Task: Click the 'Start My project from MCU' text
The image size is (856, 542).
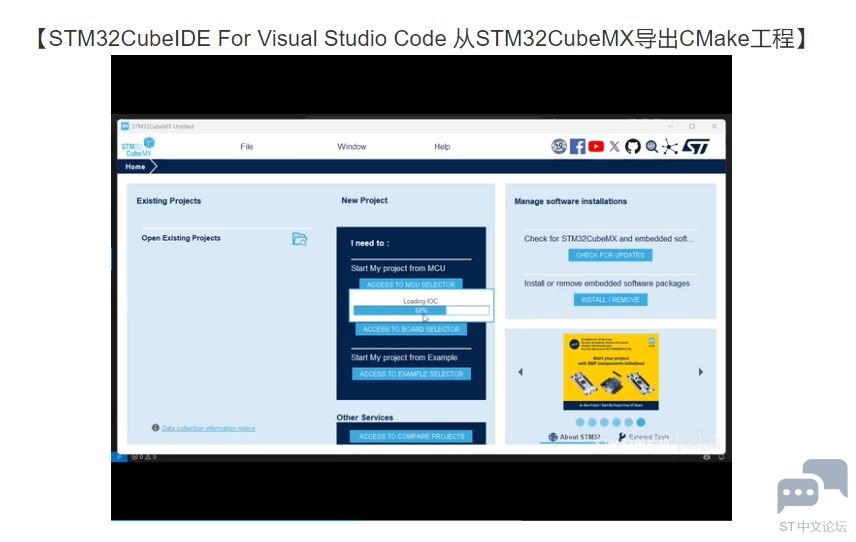Action: click(398, 268)
